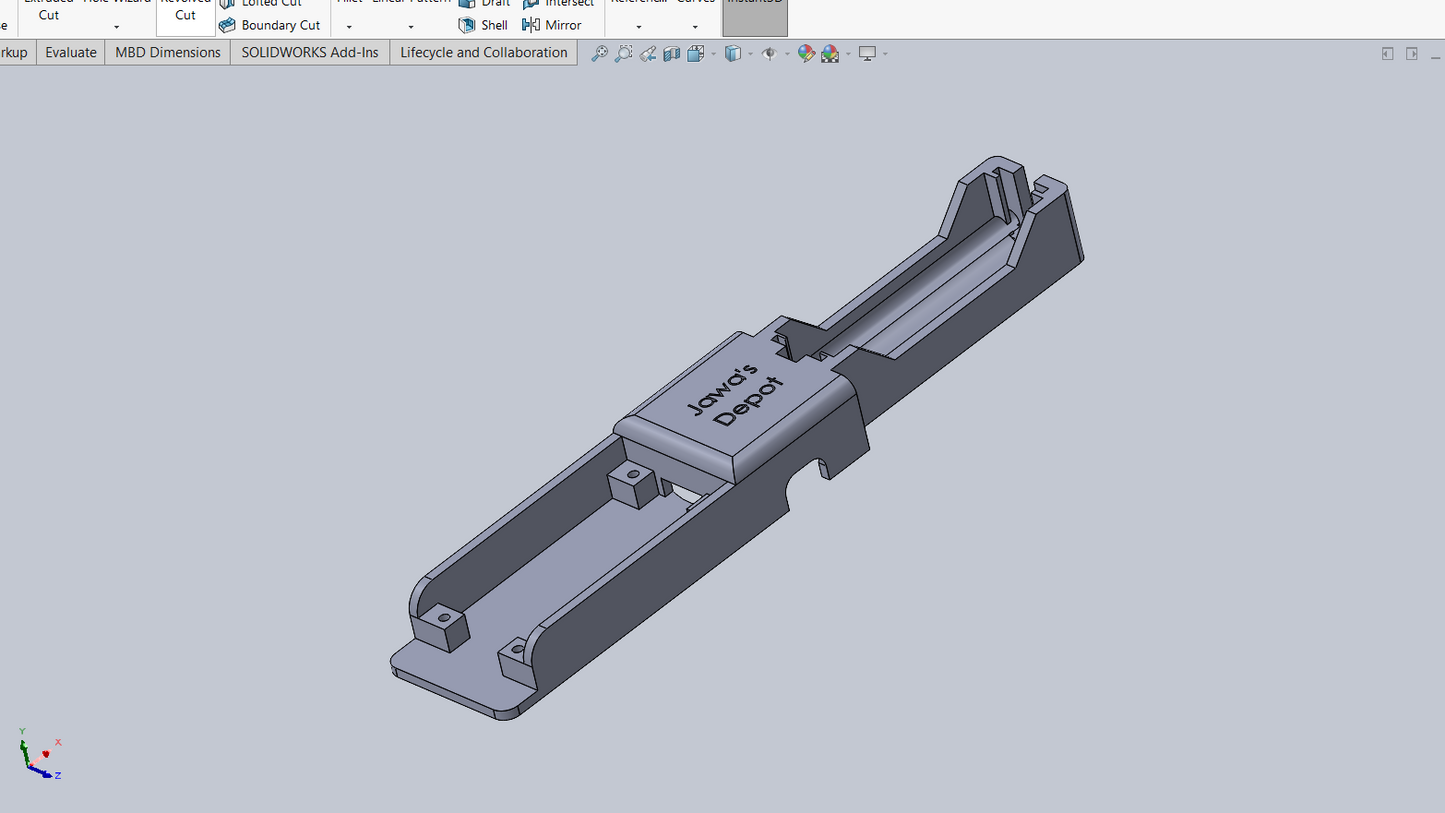Click the Boundary Cut button

[x=270, y=25]
